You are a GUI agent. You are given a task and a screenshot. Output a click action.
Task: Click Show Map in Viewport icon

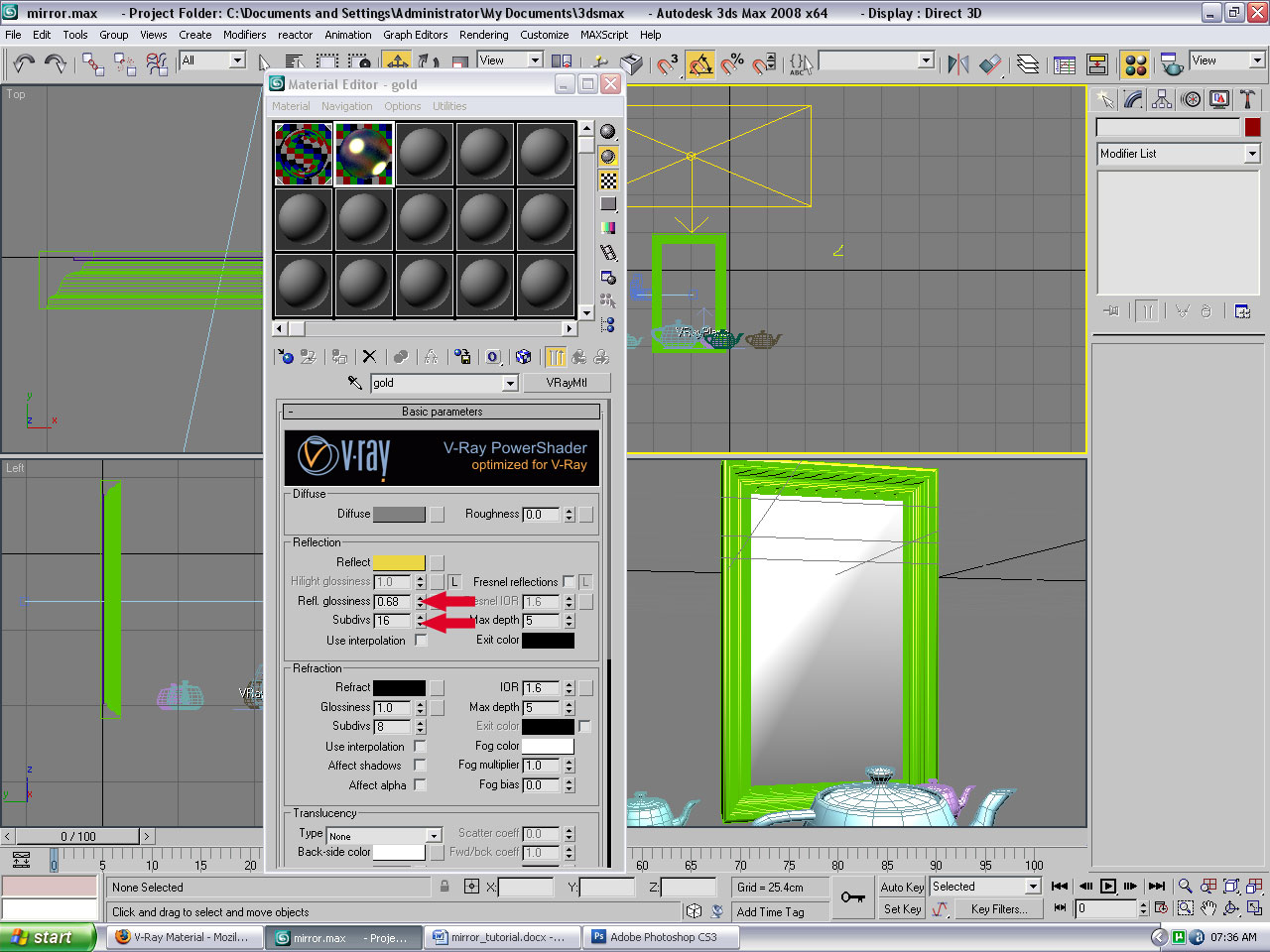pos(524,357)
